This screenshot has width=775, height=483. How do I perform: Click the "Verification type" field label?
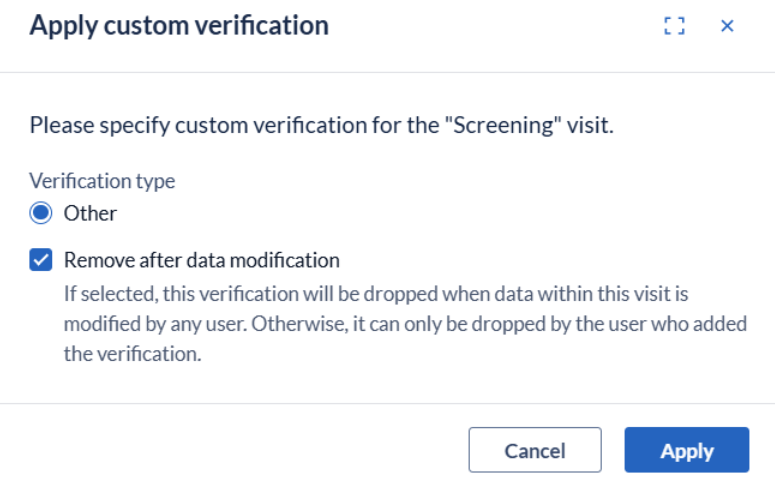pyautogui.click(x=102, y=181)
